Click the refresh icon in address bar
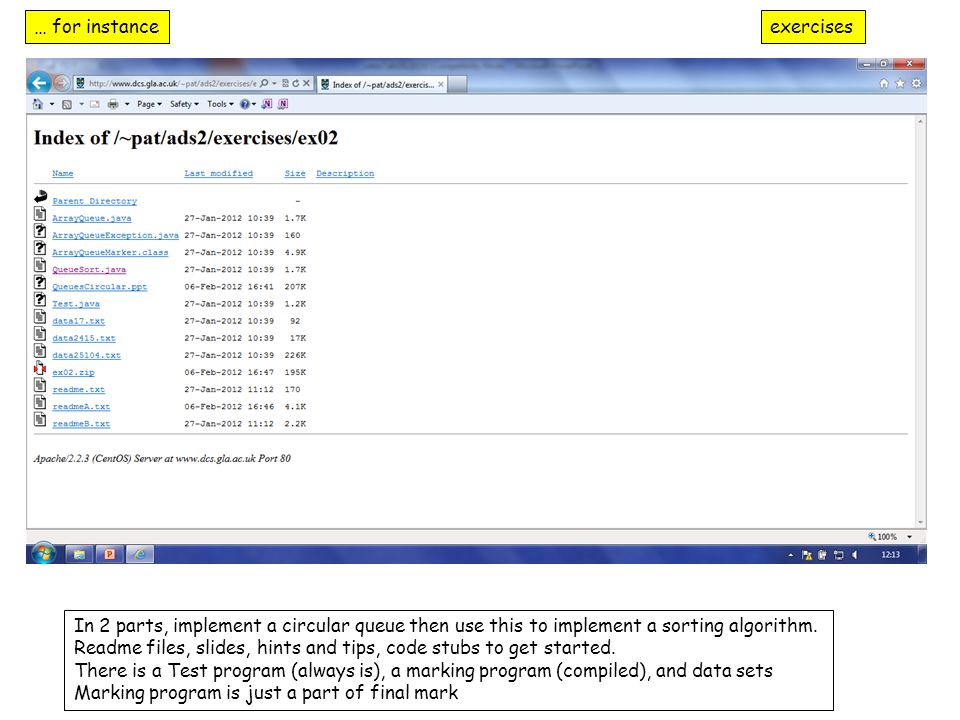This screenshot has height=720, width=960. pos(296,83)
